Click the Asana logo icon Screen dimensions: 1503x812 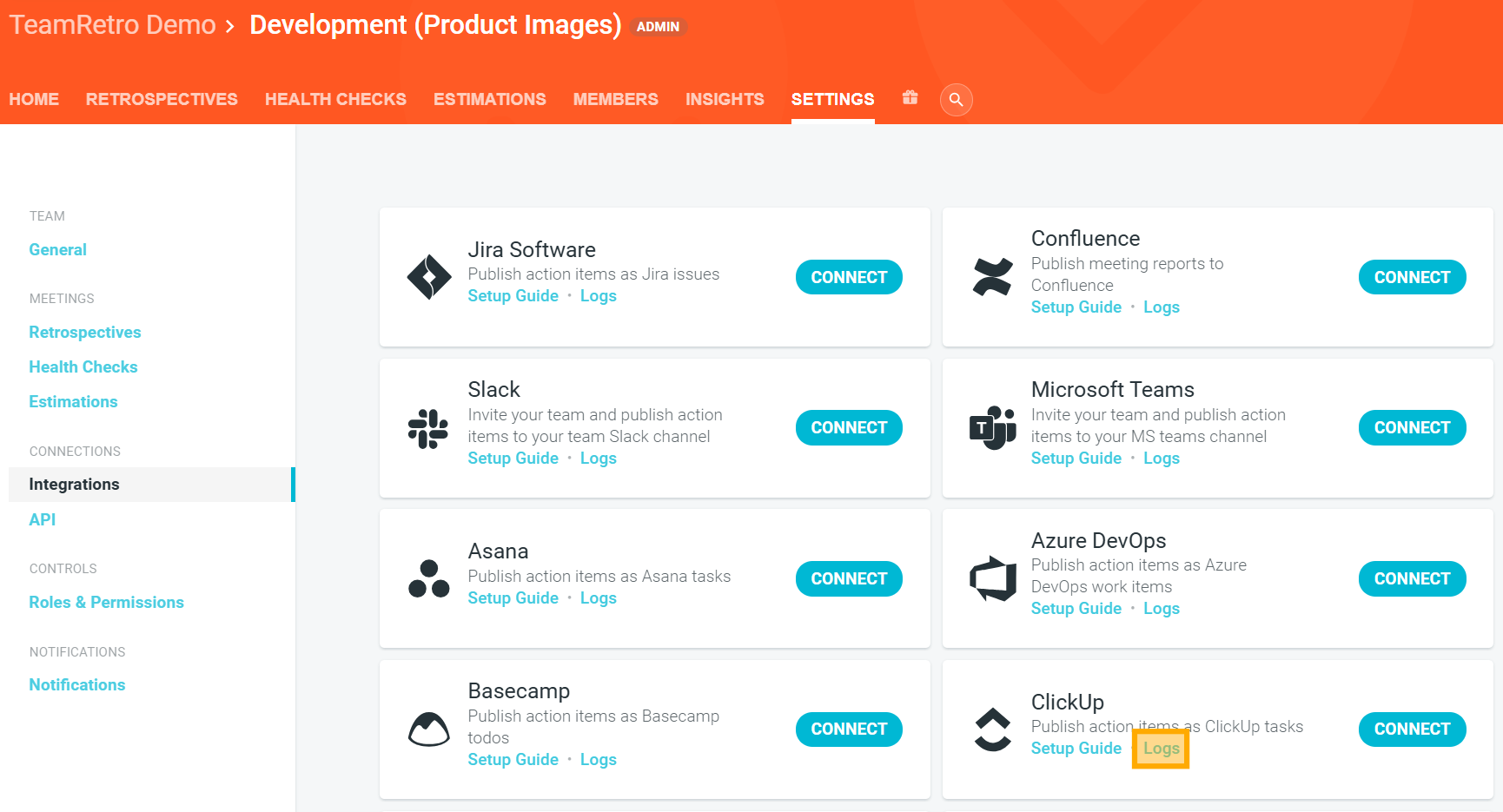point(429,578)
